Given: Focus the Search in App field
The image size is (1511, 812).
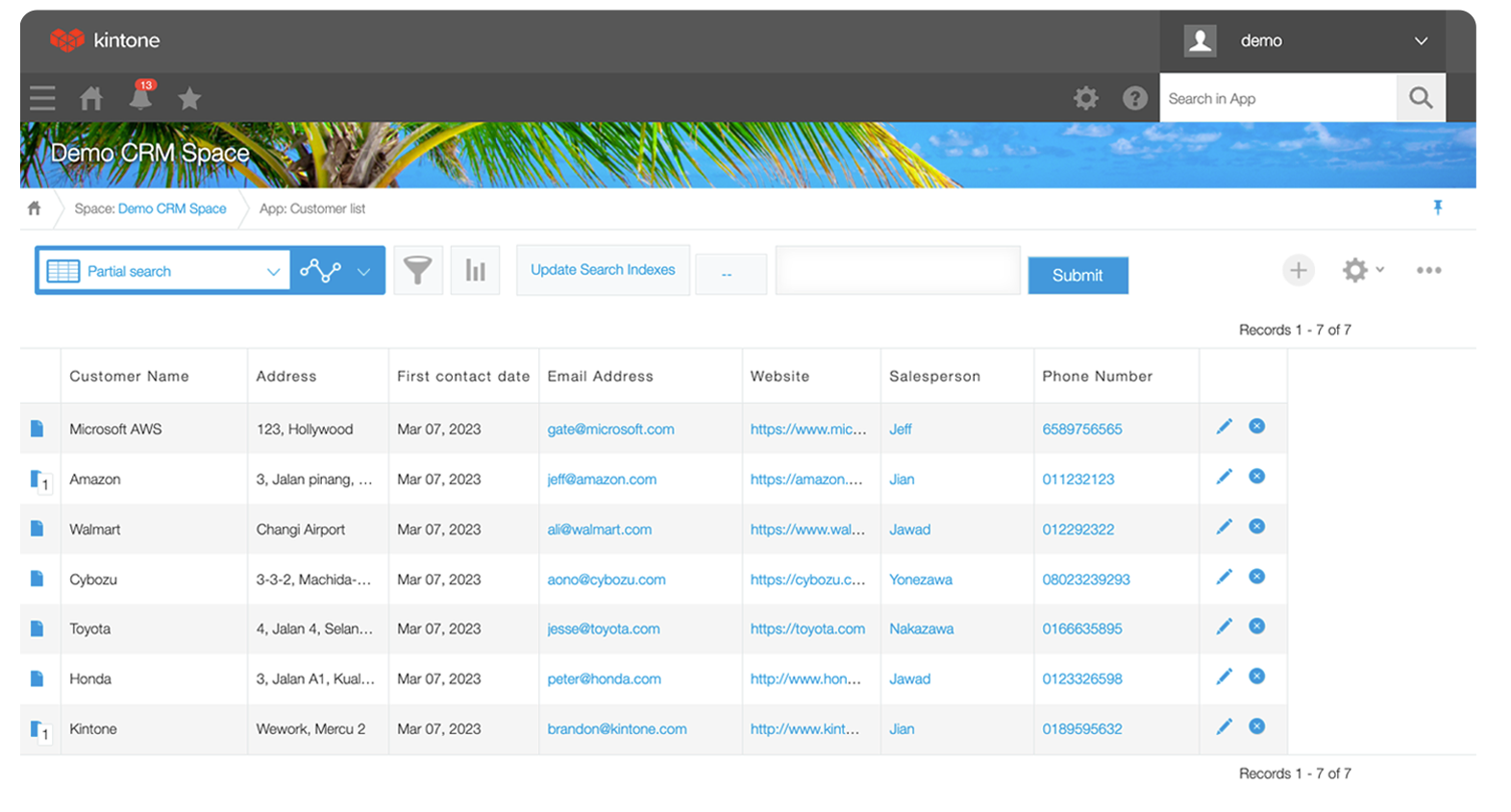Looking at the screenshot, I should pyautogui.click(x=1277, y=98).
